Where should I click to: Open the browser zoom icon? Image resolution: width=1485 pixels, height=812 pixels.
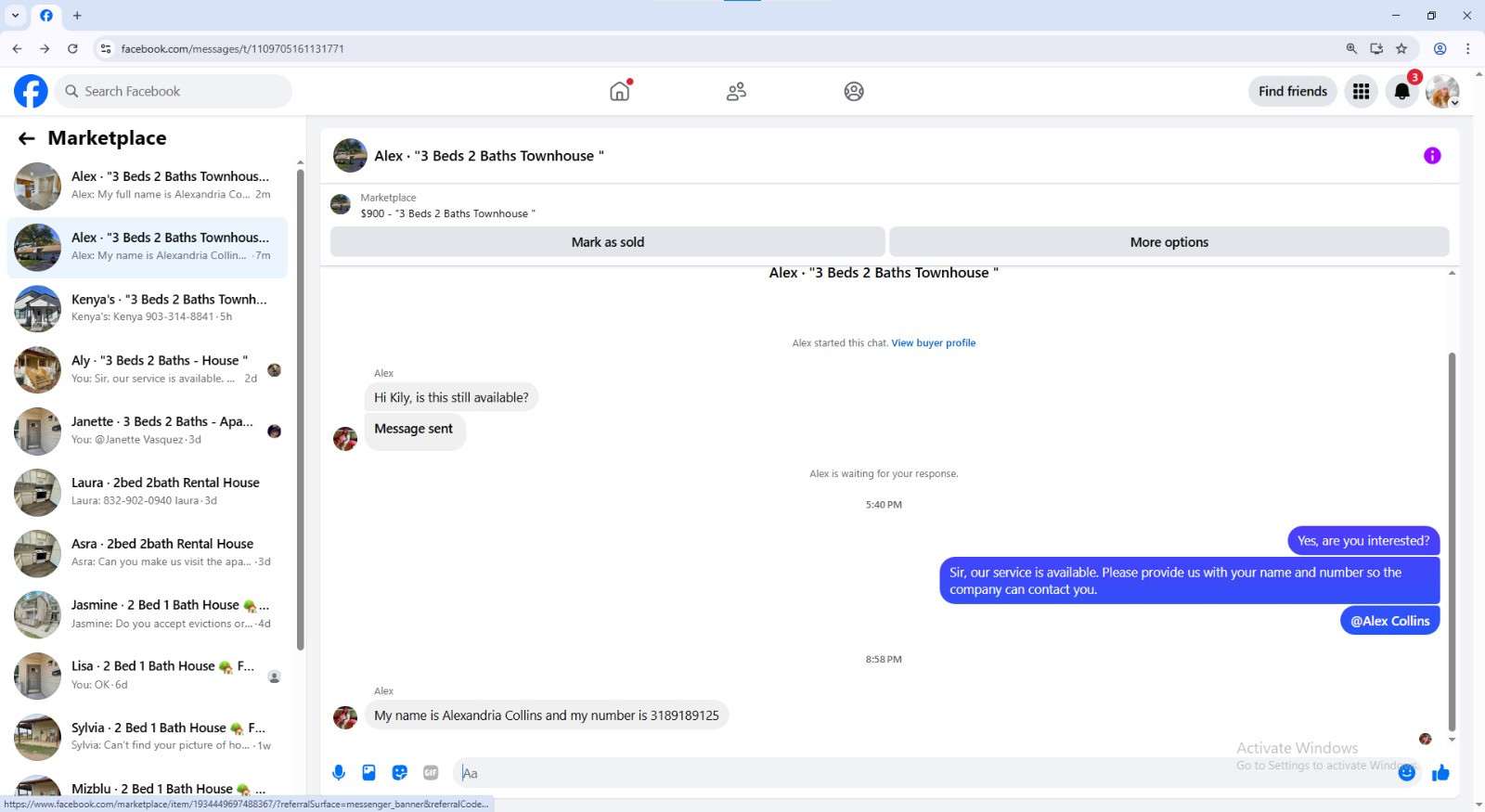click(1351, 48)
